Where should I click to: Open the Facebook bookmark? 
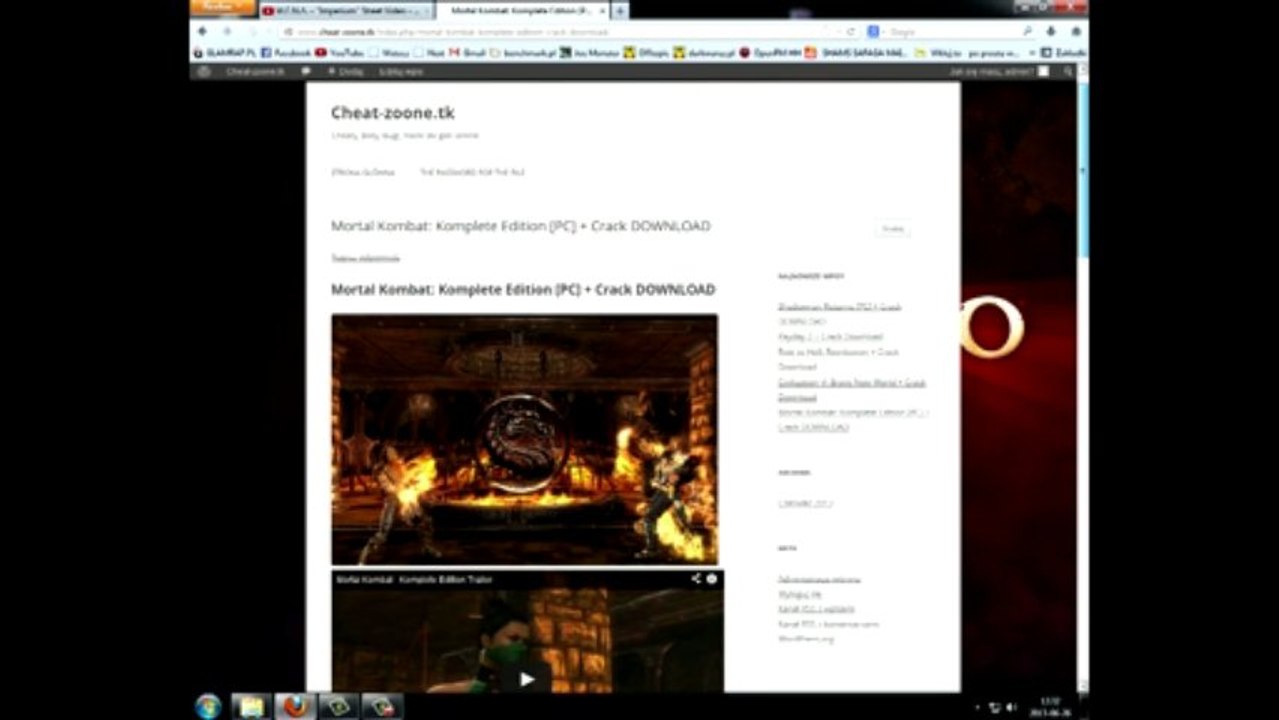286,52
